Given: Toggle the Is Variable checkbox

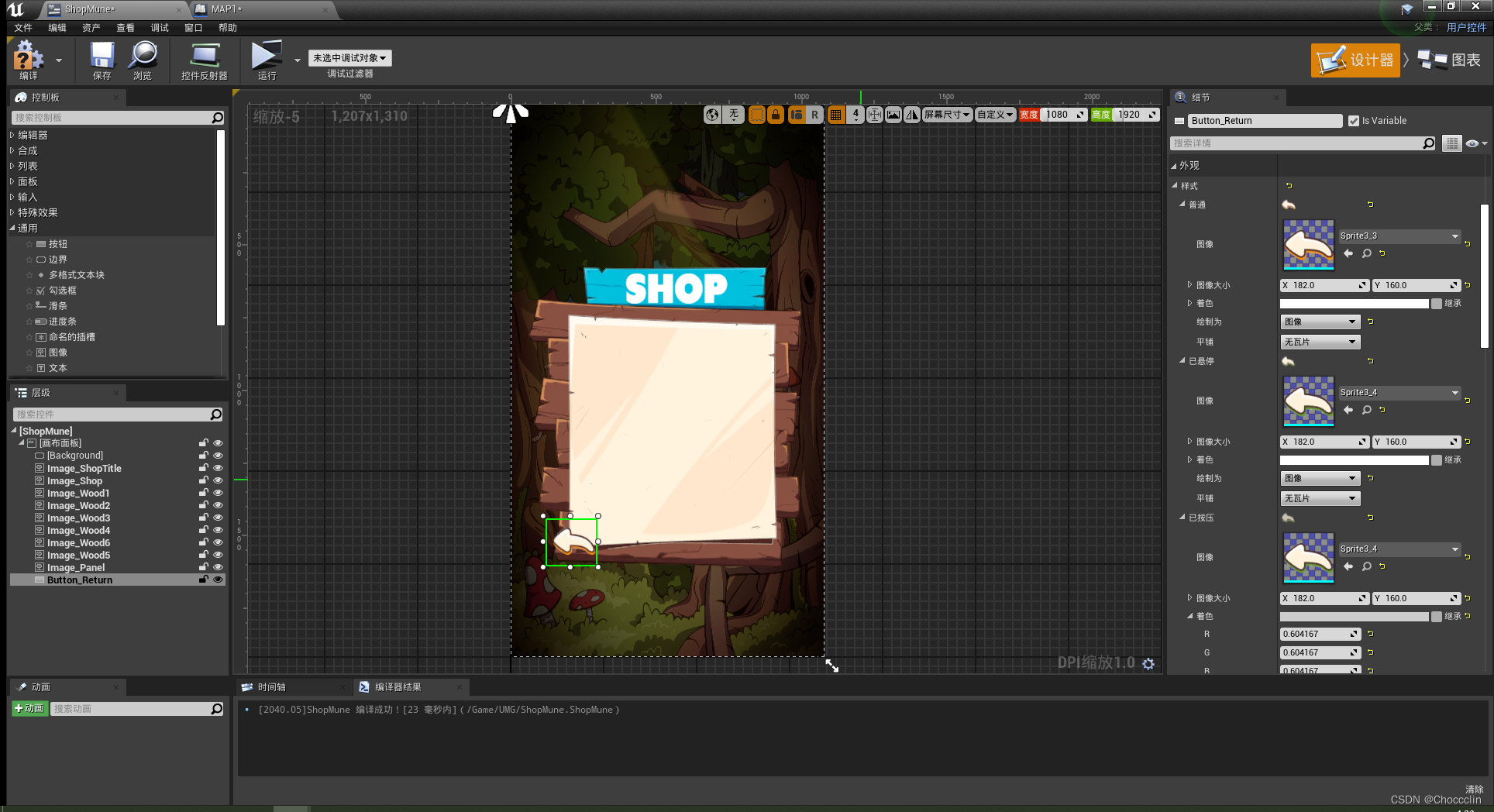Looking at the screenshot, I should point(1354,121).
